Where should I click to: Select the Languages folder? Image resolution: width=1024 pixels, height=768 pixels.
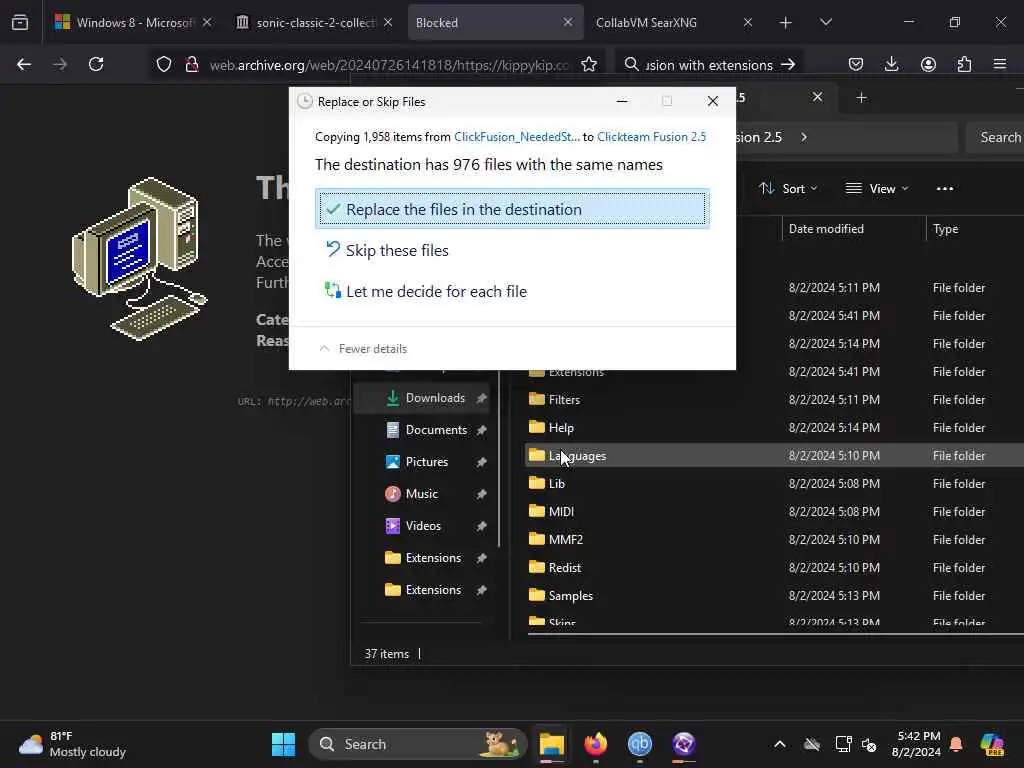tap(774, 455)
